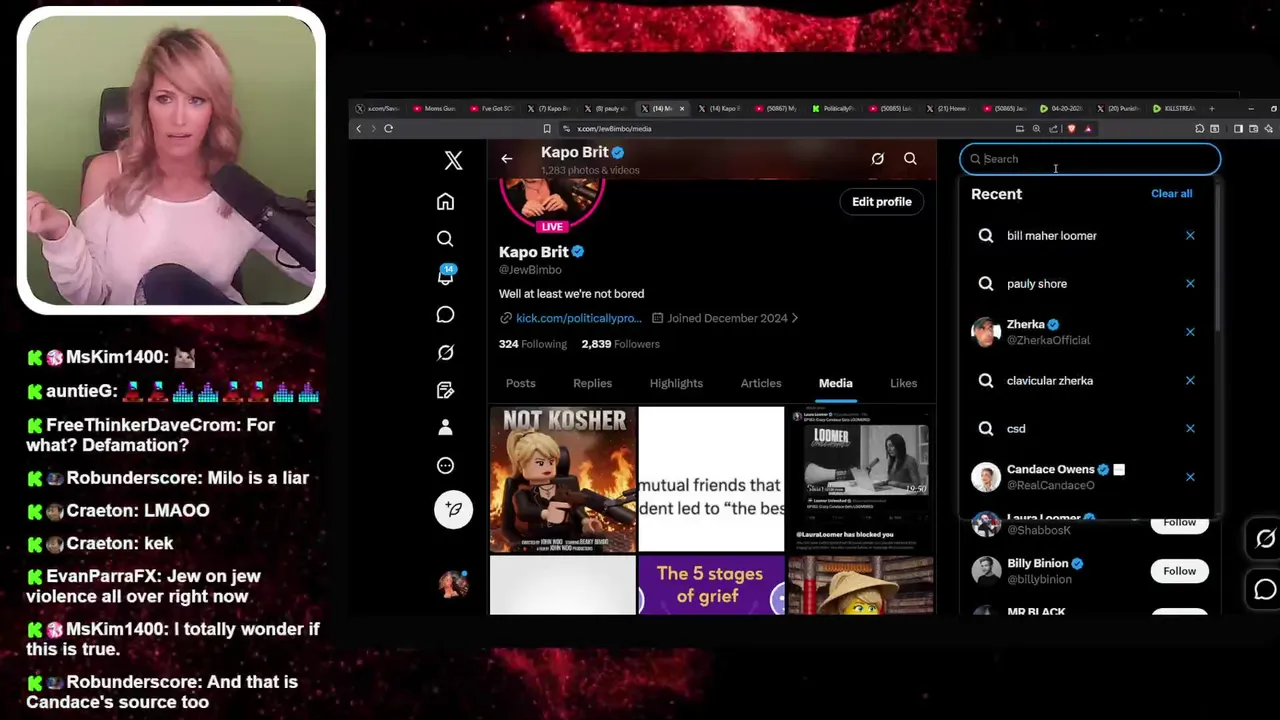
Task: Remove Zerka from recent searches
Action: click(1190, 332)
